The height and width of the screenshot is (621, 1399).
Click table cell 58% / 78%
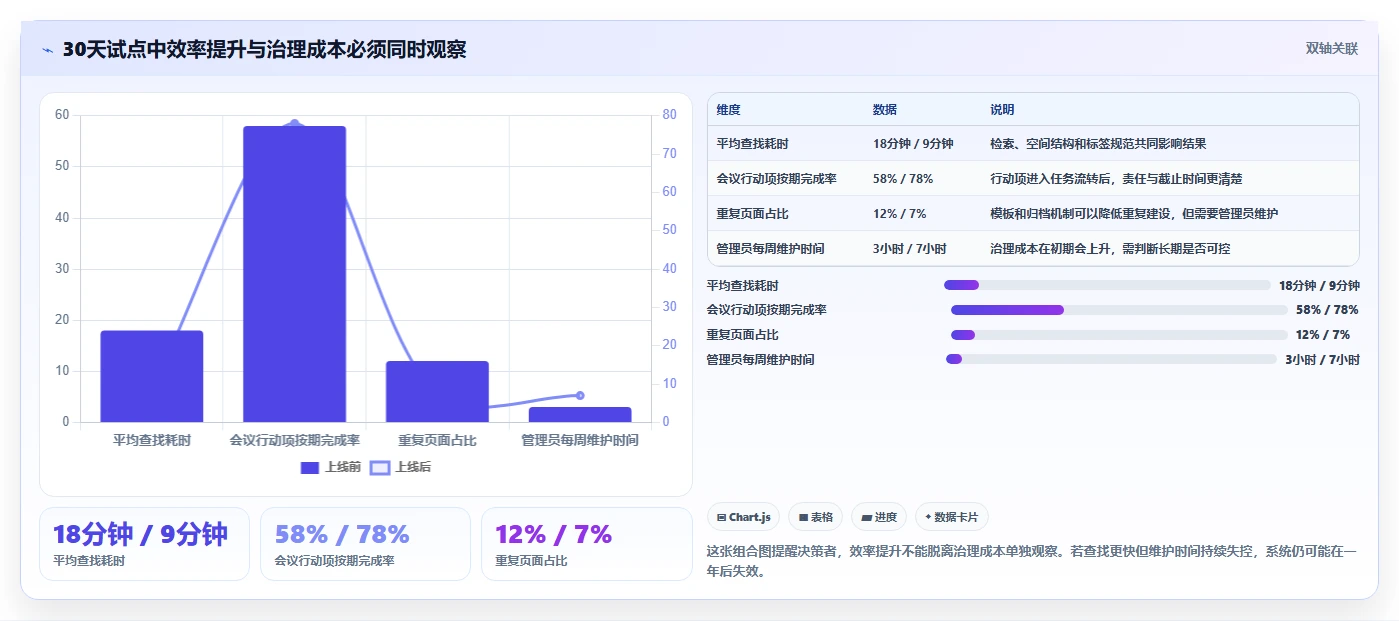[x=903, y=179]
